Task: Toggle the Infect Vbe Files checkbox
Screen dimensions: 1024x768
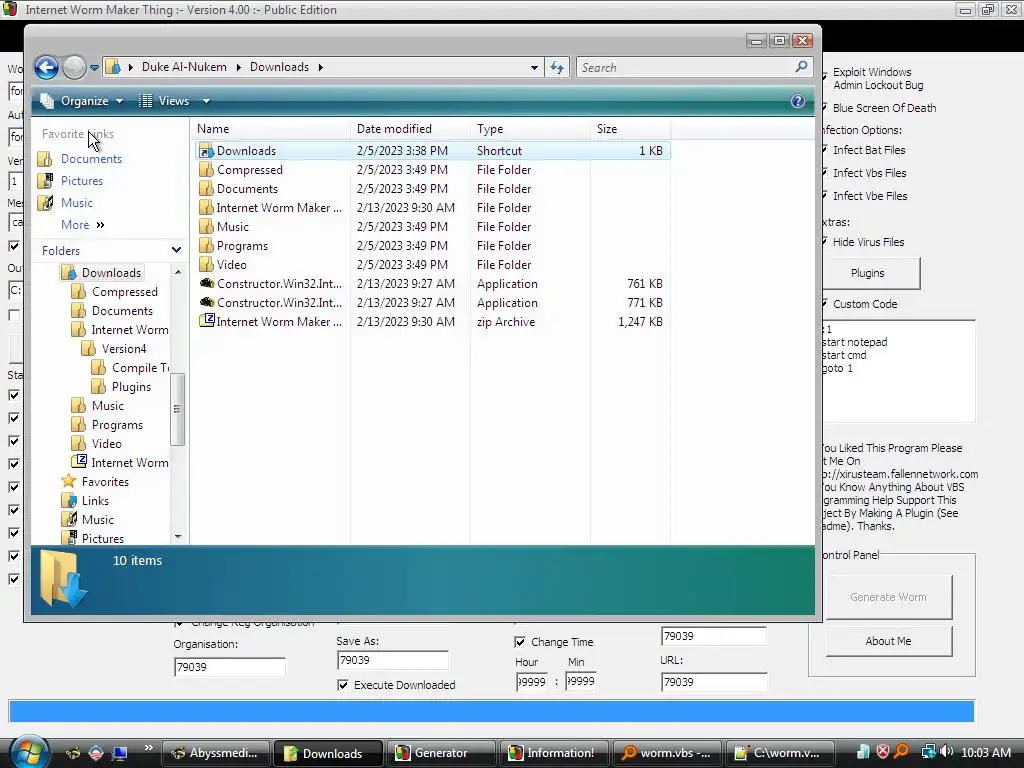Action: click(x=825, y=196)
